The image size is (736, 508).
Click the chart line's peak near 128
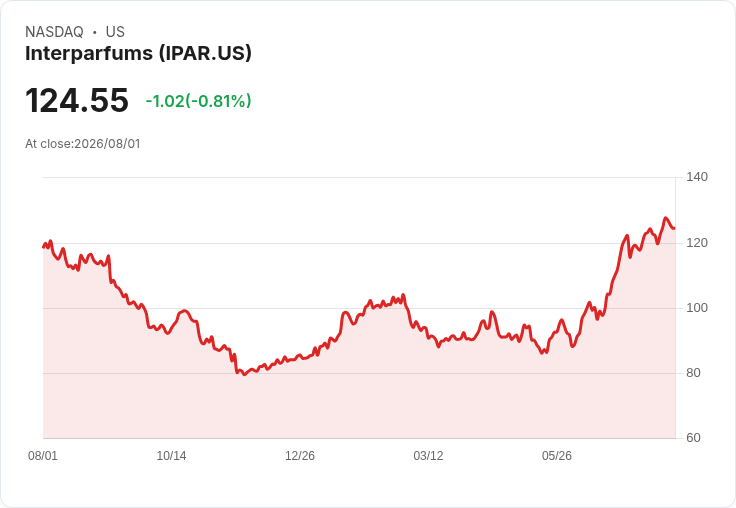point(665,218)
